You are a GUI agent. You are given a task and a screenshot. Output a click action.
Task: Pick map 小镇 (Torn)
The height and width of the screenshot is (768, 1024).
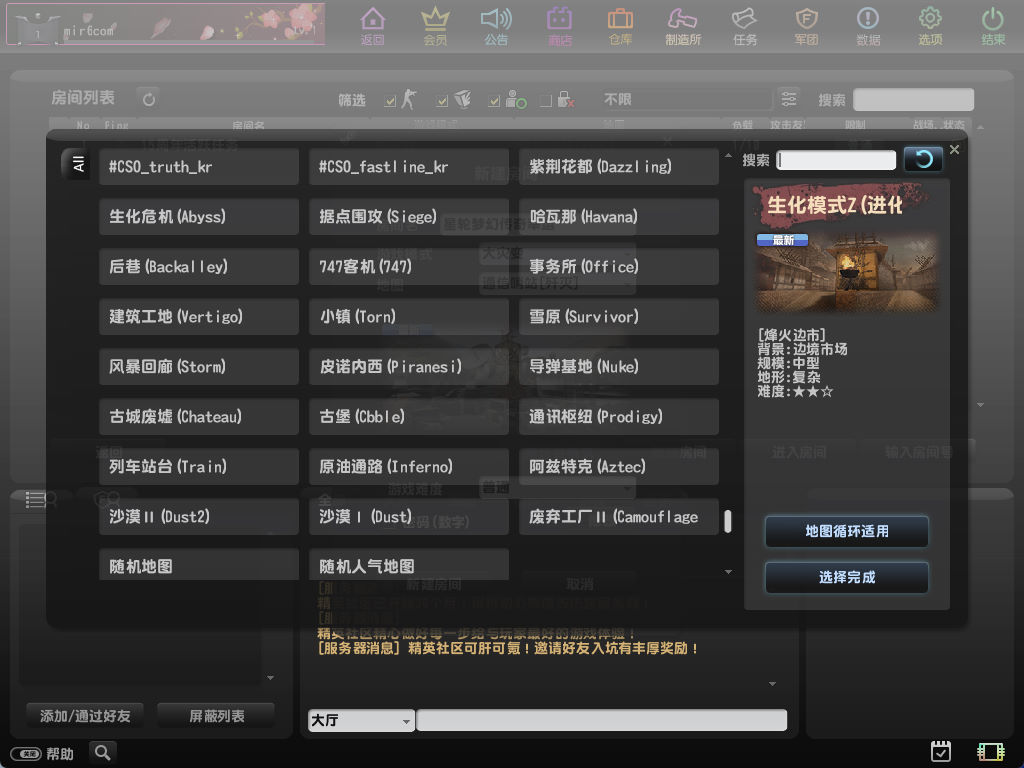point(409,317)
